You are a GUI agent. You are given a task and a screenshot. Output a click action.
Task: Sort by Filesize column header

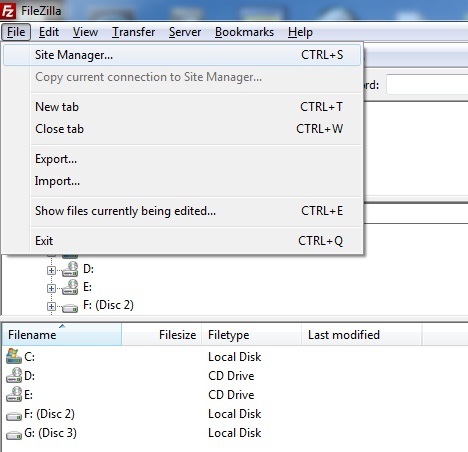coord(162,335)
